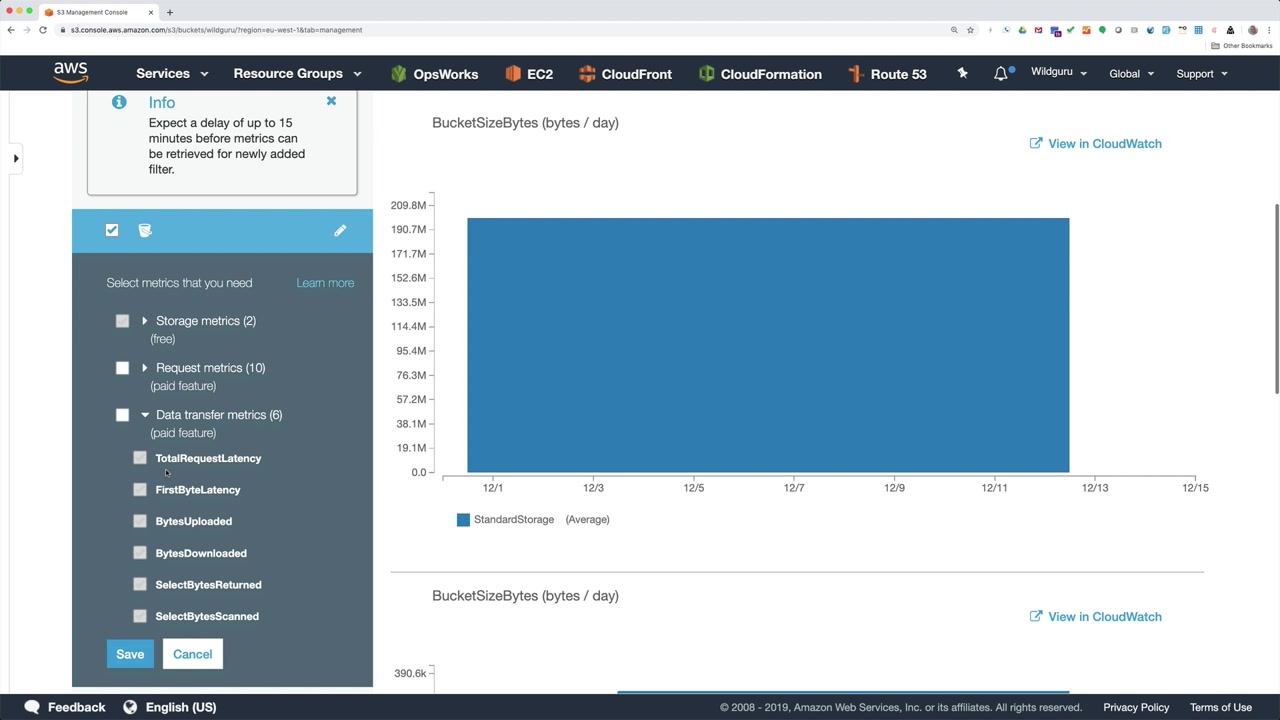Check the BytesDownloaded box

[140, 553]
